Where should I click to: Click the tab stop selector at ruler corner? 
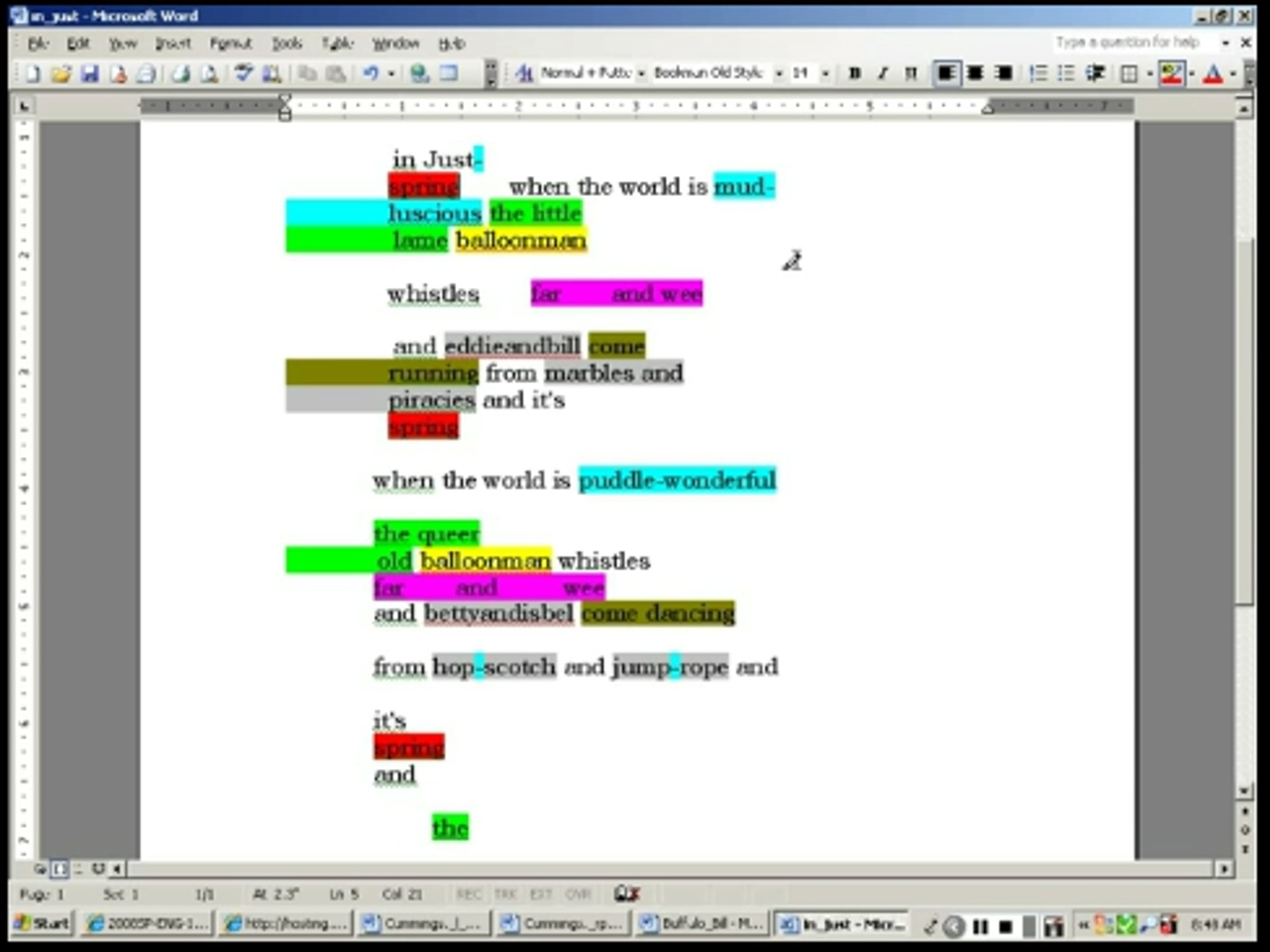point(24,106)
